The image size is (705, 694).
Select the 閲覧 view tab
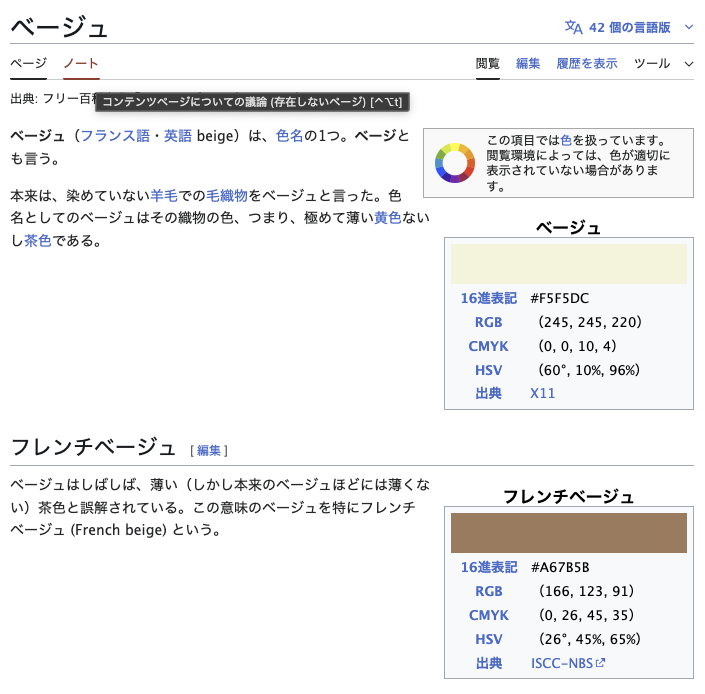point(488,63)
